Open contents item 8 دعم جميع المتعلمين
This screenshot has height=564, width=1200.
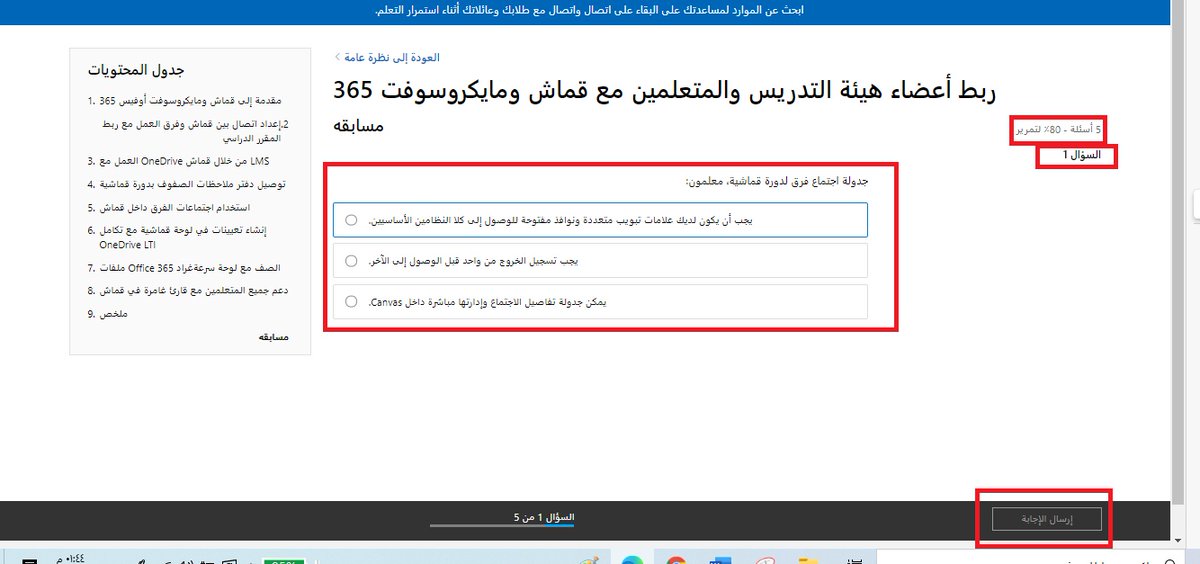190,291
